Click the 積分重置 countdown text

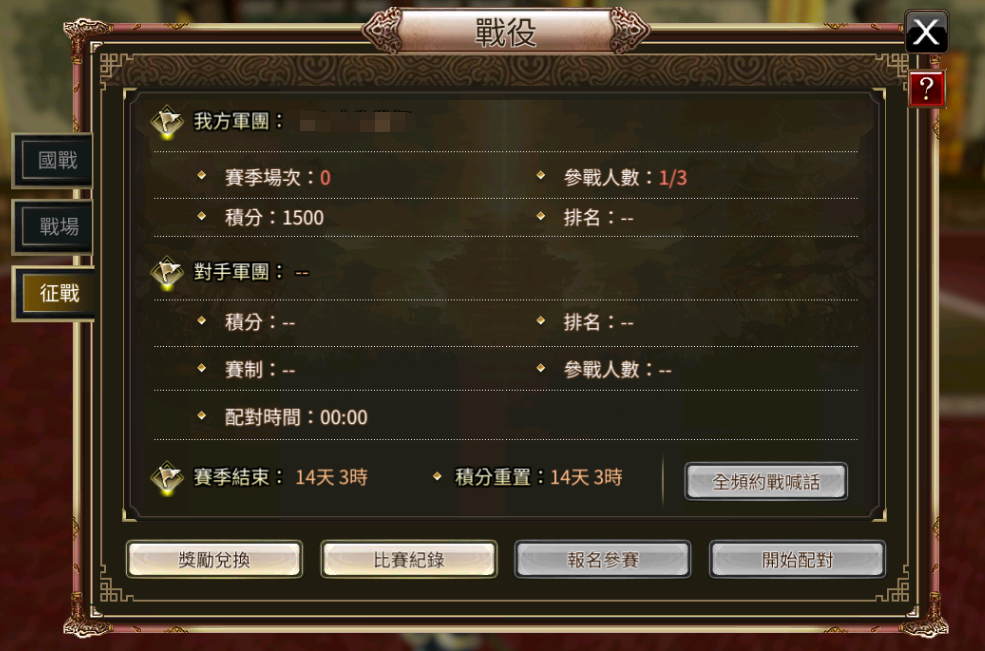point(538,478)
